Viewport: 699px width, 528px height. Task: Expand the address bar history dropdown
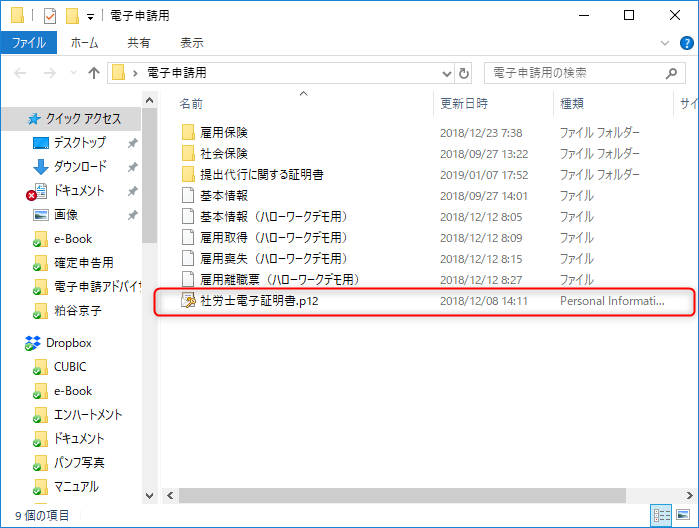click(446, 73)
